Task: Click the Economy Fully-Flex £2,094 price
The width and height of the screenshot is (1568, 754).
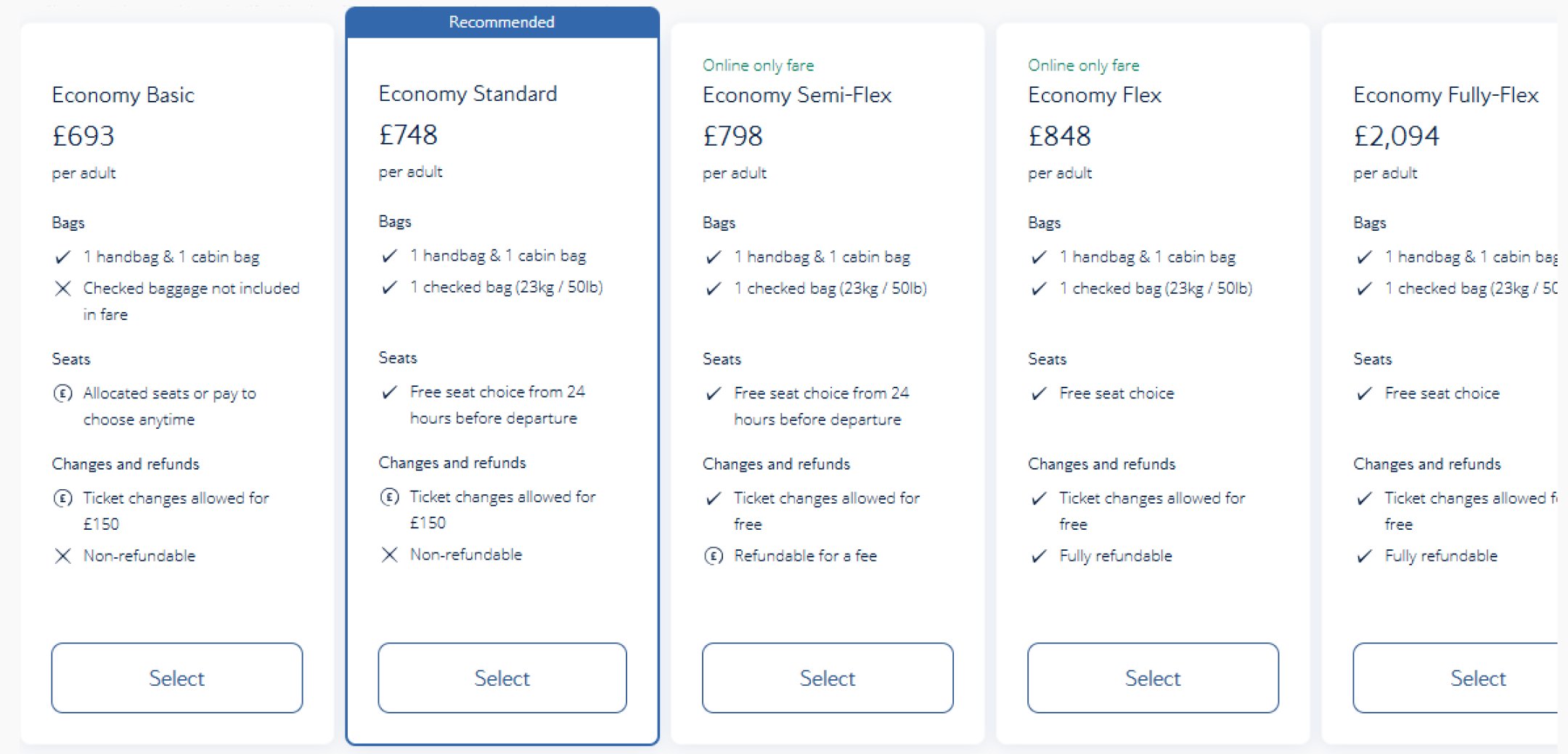Action: [1396, 135]
